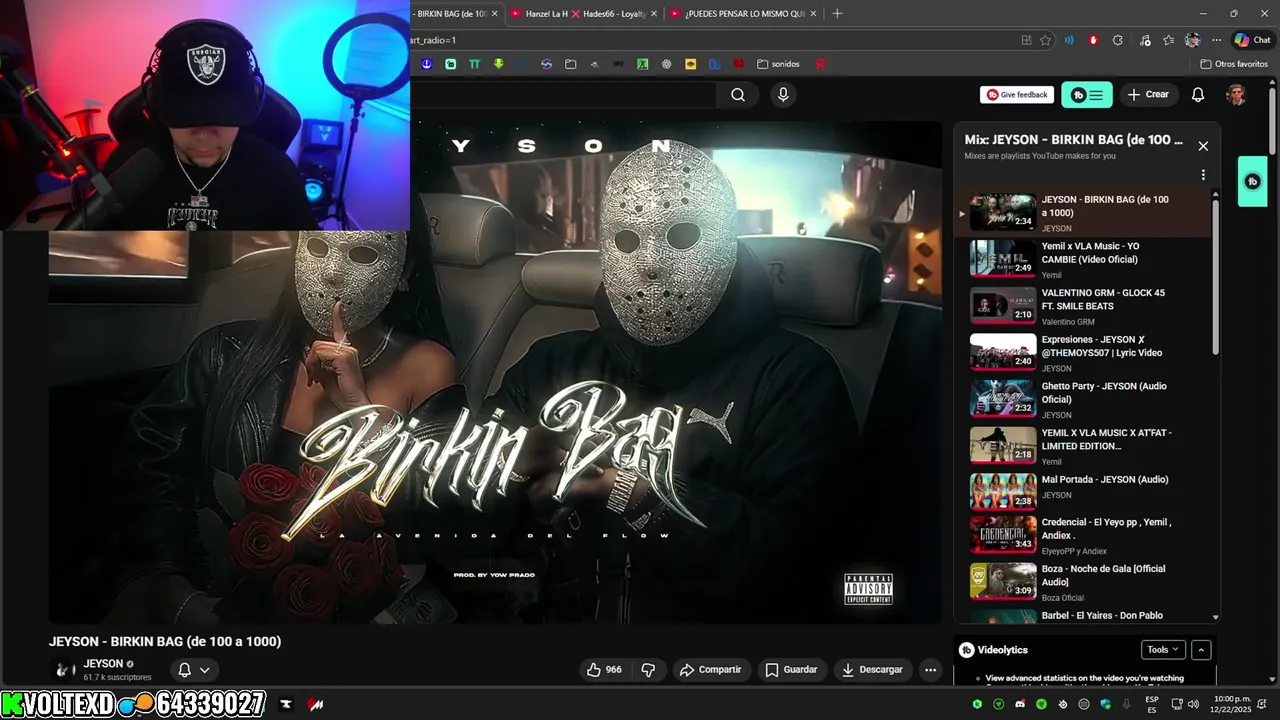Open the sonidos bookmarks folder
1280x720 pixels.
pos(778,64)
